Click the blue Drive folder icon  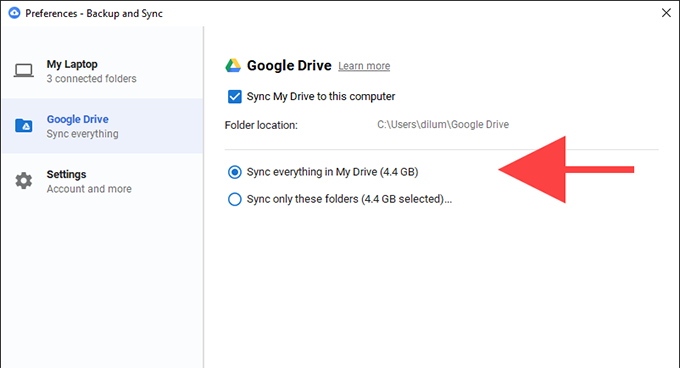coord(24,126)
